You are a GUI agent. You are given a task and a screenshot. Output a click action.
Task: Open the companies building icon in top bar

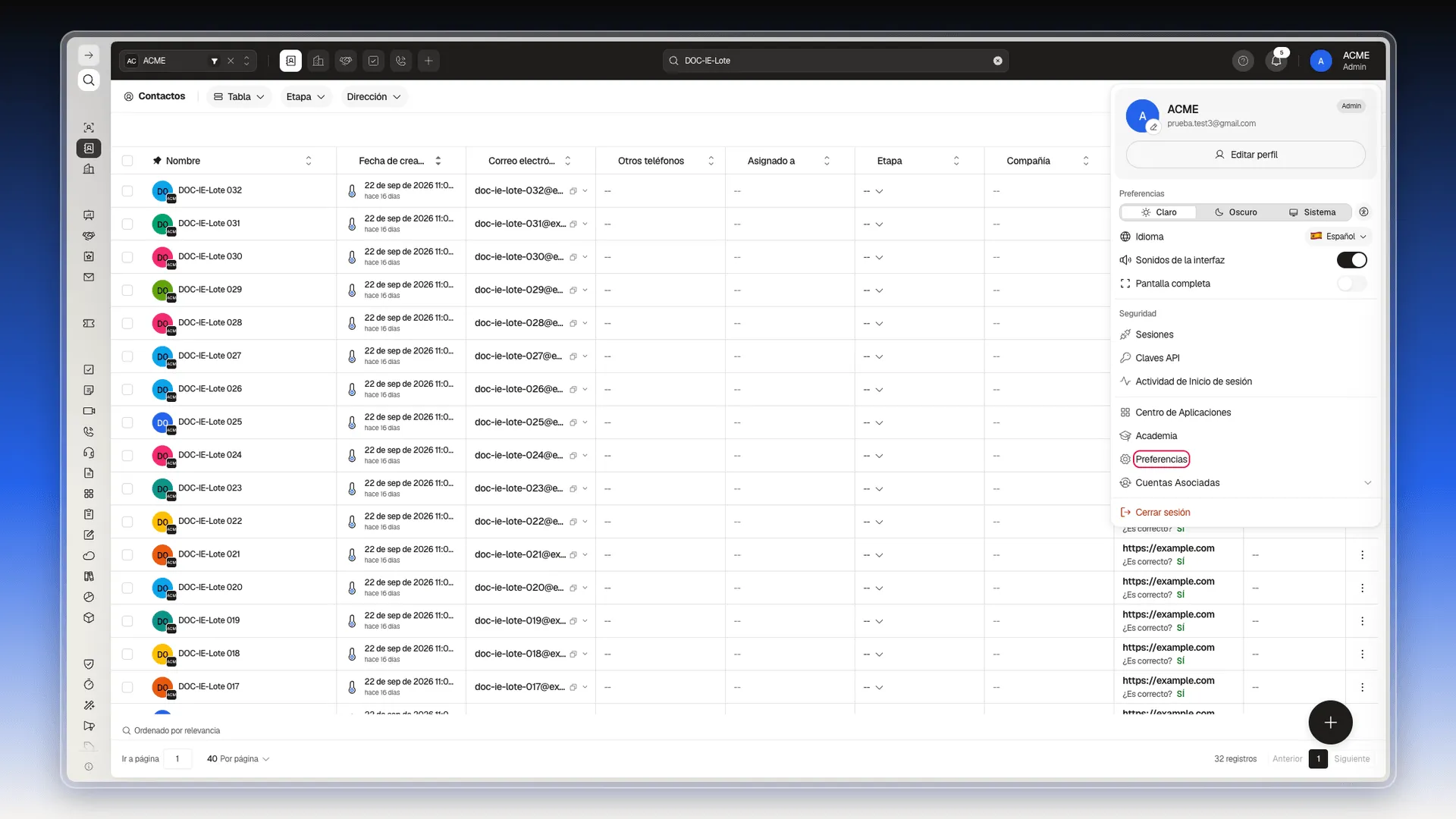318,61
